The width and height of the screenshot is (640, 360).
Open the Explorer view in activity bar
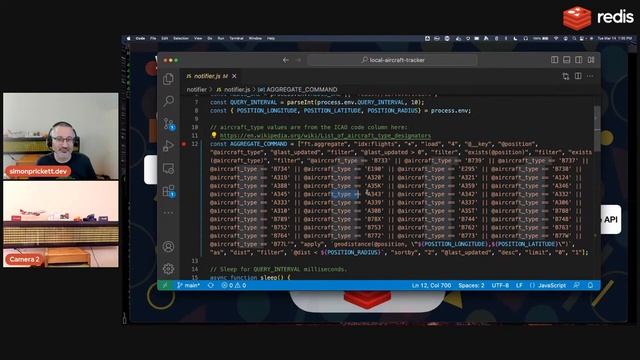coord(168,79)
